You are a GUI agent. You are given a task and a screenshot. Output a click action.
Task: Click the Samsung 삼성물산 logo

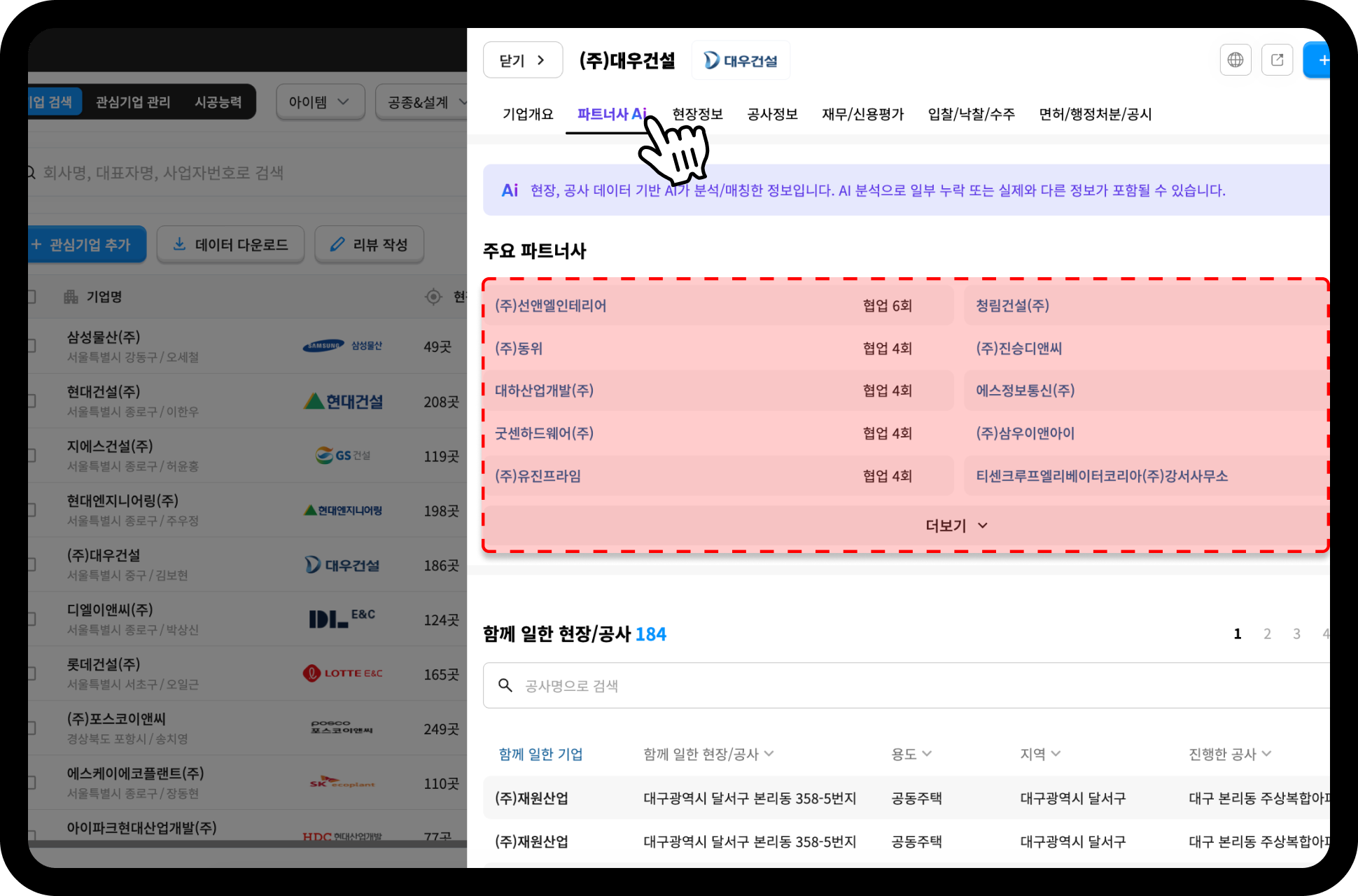[342, 346]
